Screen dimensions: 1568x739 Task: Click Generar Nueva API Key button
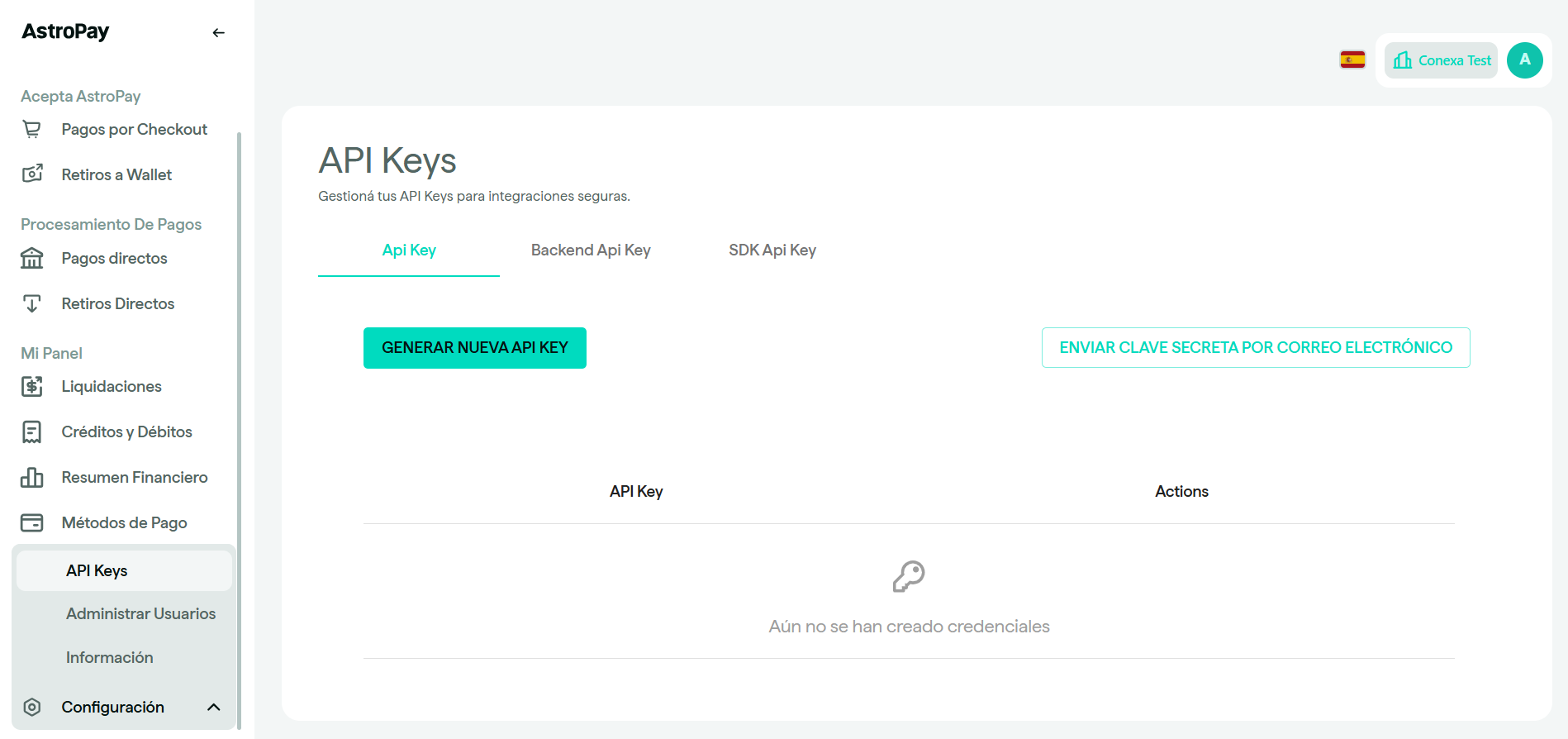tap(475, 348)
